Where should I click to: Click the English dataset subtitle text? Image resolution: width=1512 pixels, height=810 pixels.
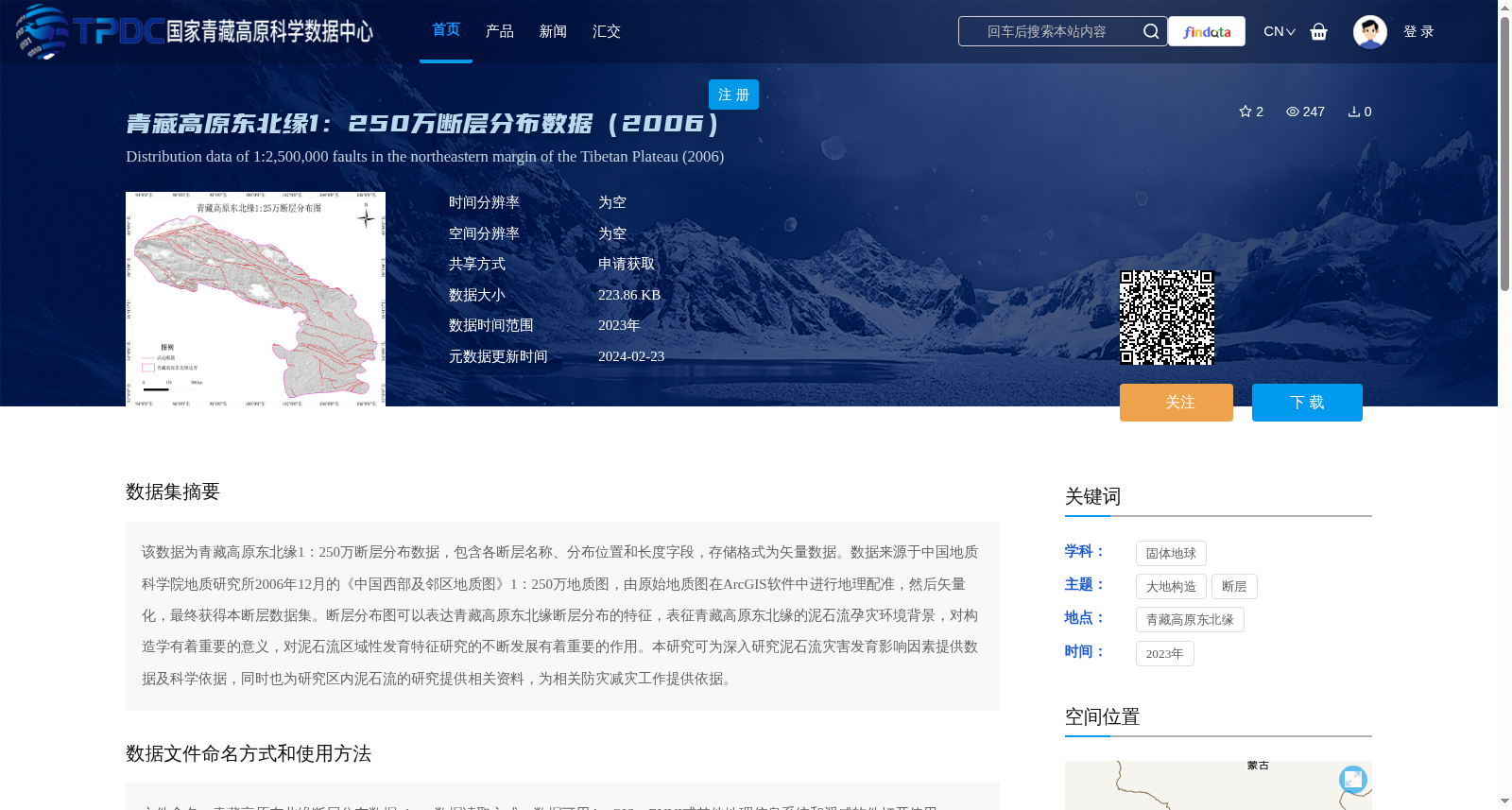point(425,157)
